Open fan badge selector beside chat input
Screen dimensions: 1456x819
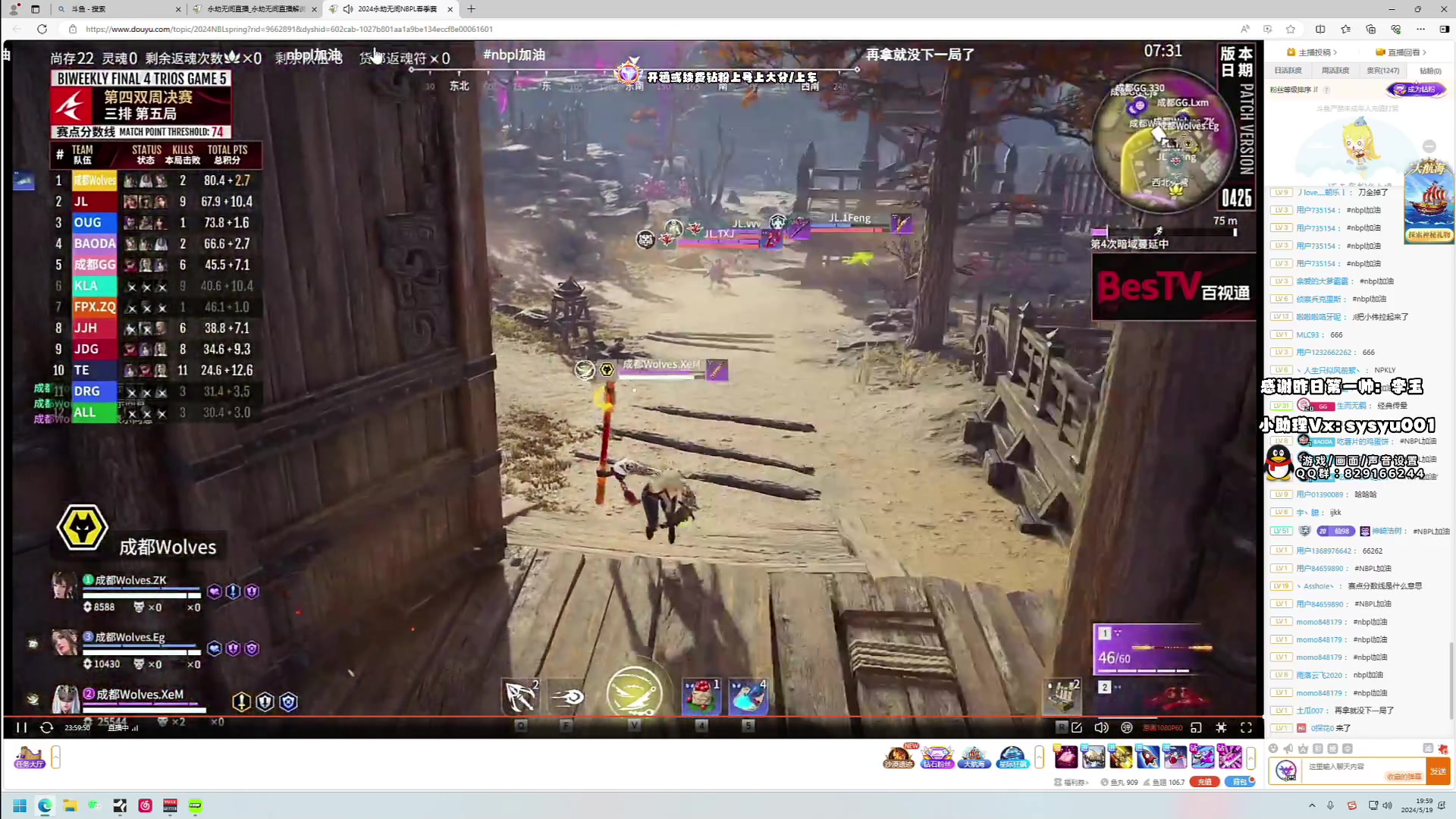click(1286, 771)
